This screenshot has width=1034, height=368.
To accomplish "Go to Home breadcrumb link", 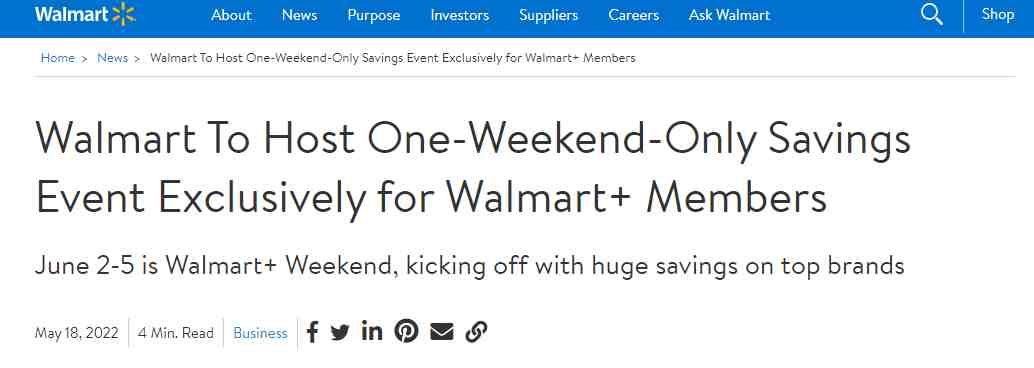I will (57, 58).
